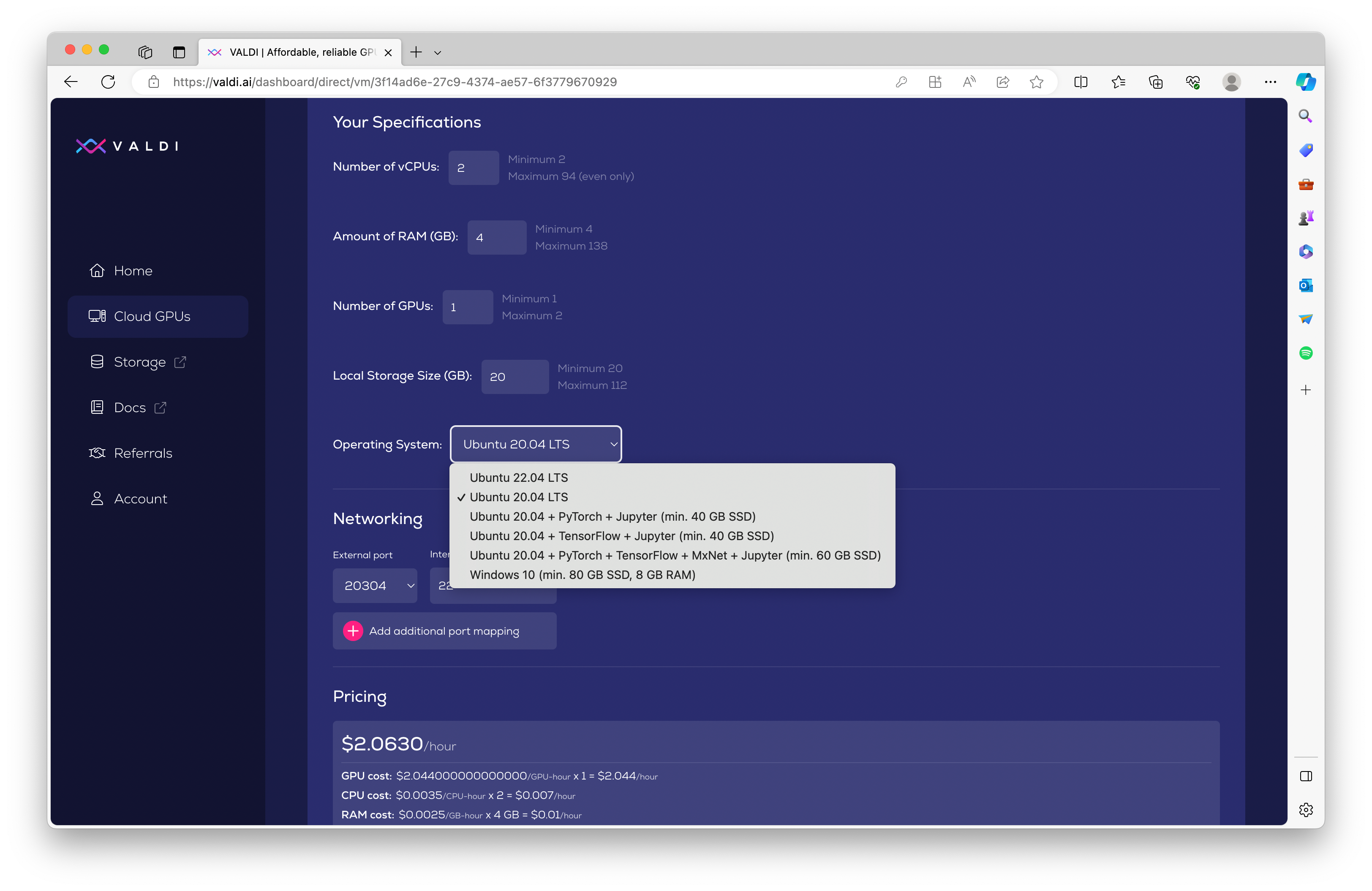Click the Local Storage Size field
1372x891 pixels.
click(x=515, y=377)
